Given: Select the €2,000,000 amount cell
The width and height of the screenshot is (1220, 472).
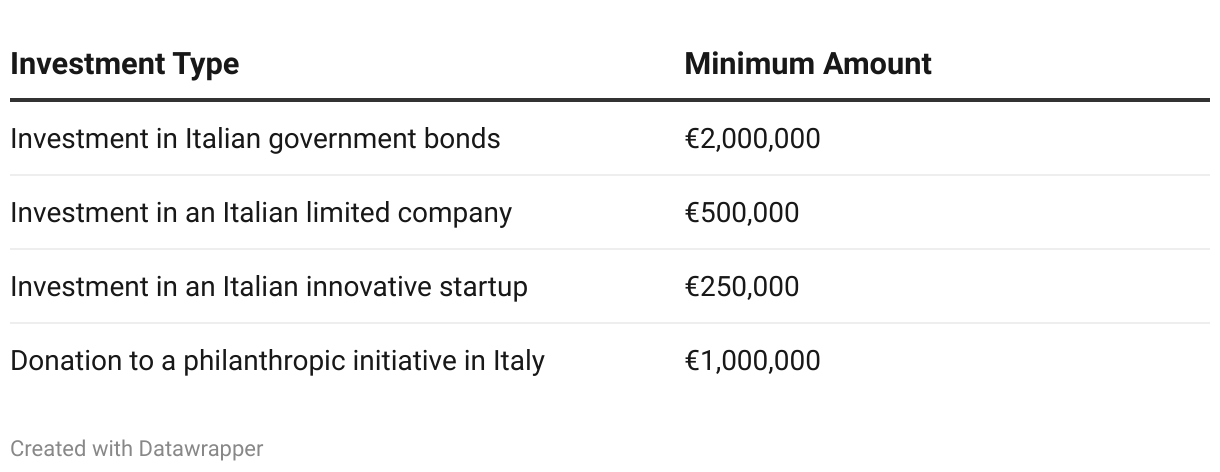Looking at the screenshot, I should coord(752,138).
